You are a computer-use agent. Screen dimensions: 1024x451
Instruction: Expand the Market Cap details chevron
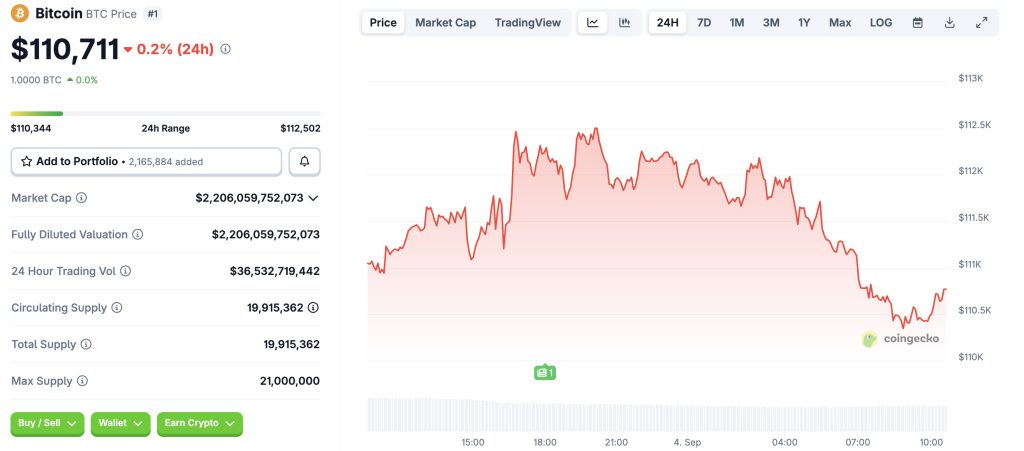pos(314,198)
